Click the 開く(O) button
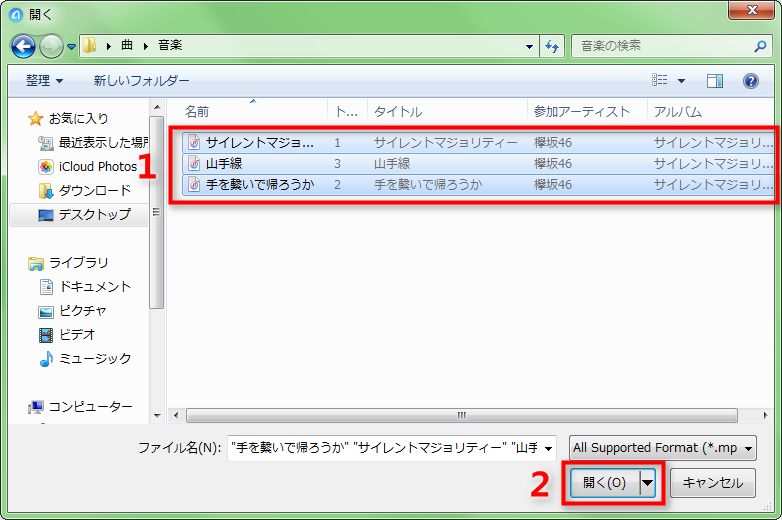Image resolution: width=782 pixels, height=520 pixels. [605, 483]
